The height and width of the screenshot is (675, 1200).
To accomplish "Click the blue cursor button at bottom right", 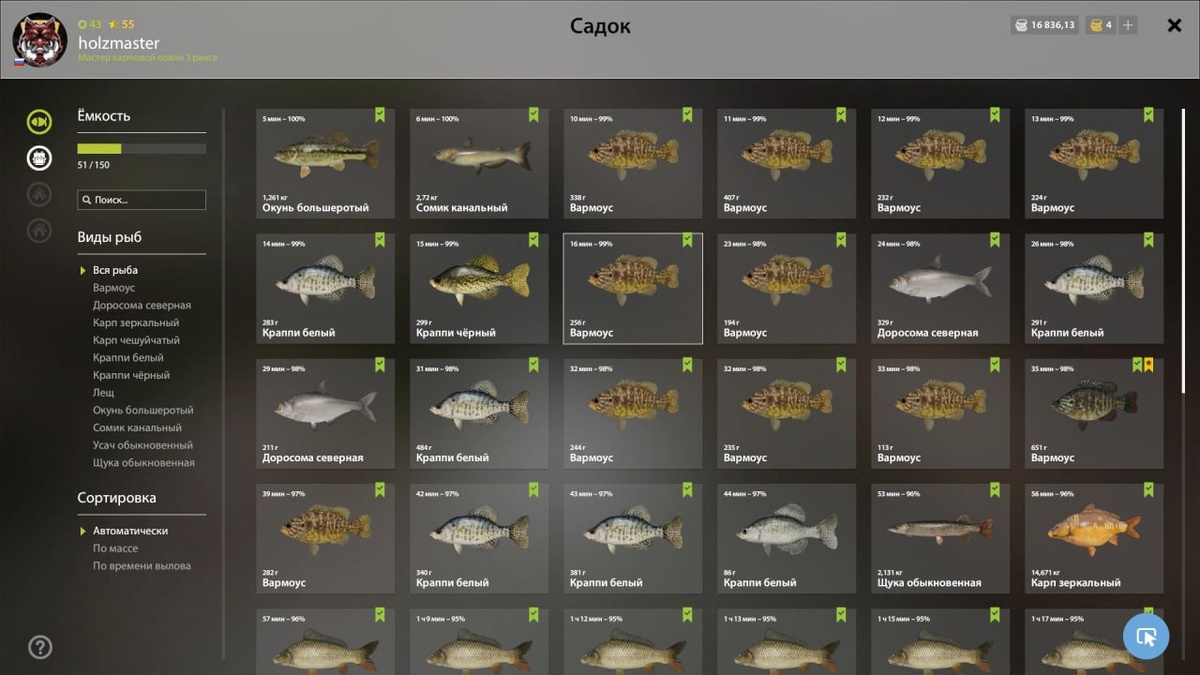I will (x=1146, y=635).
